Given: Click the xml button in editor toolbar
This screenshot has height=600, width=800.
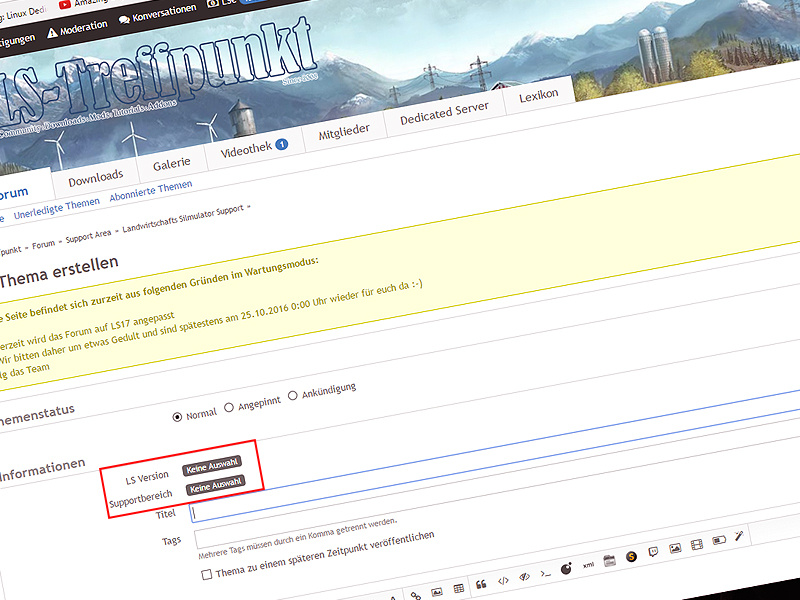Looking at the screenshot, I should point(589,564).
